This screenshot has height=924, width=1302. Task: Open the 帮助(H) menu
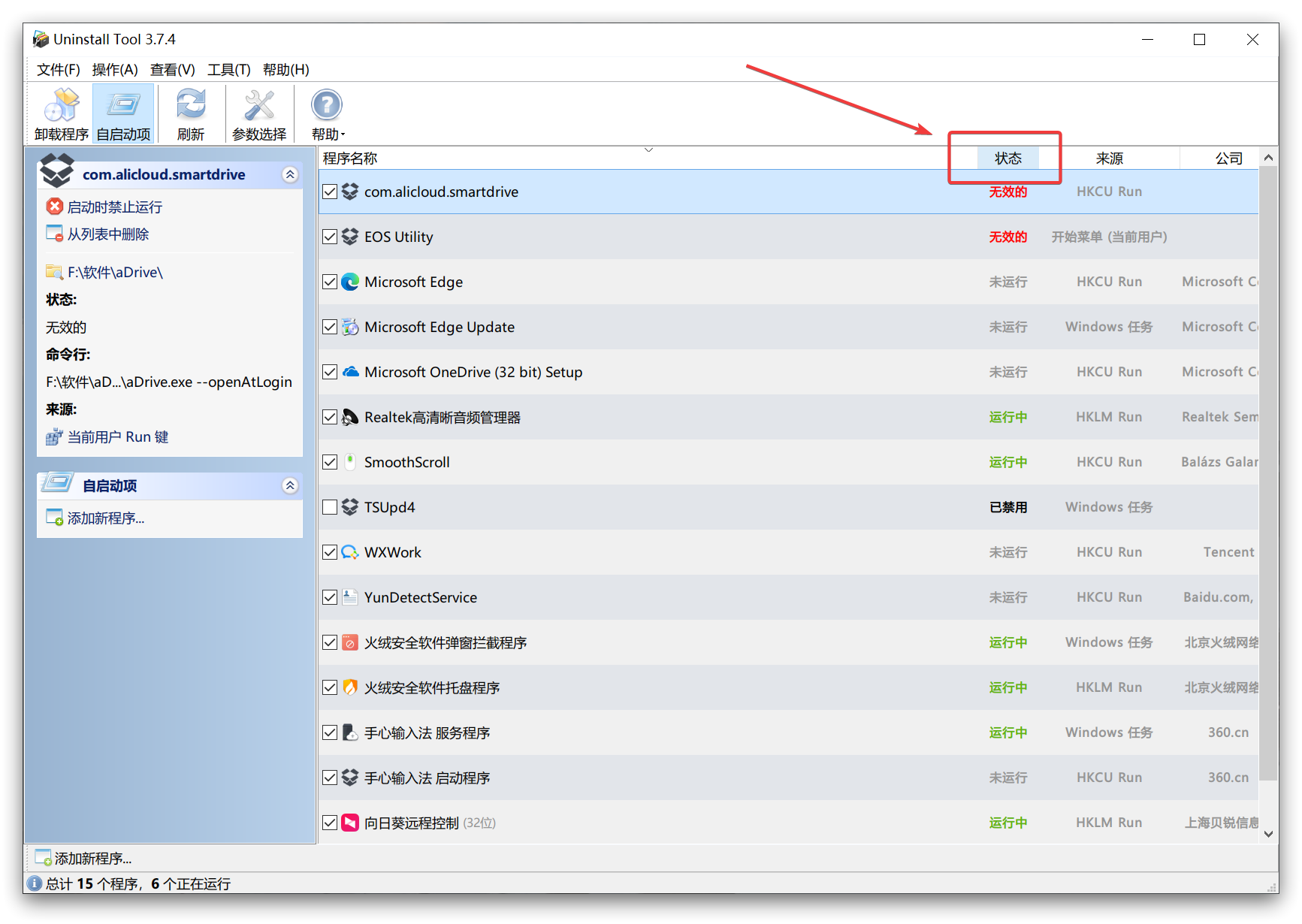point(286,70)
